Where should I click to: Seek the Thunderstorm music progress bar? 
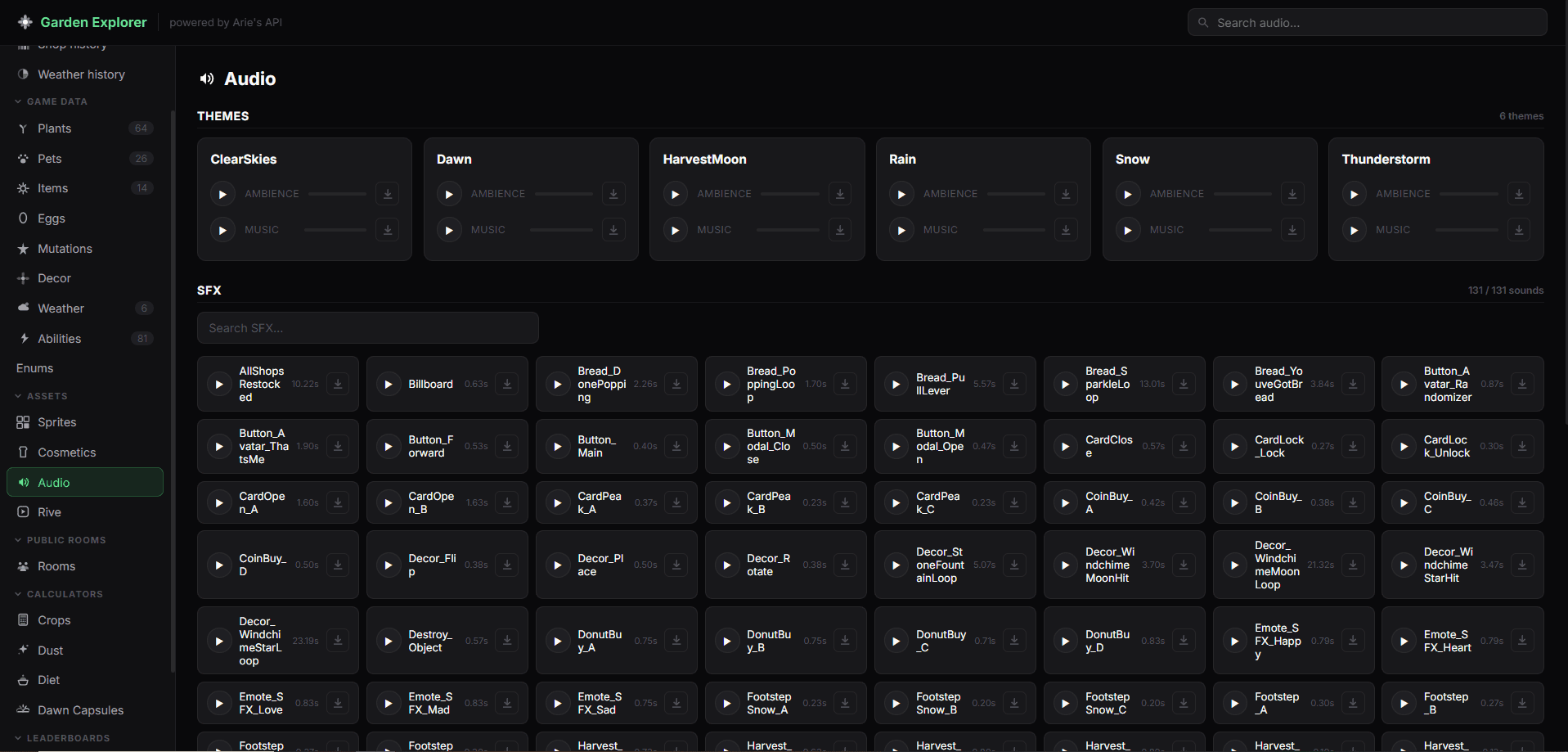click(1467, 230)
